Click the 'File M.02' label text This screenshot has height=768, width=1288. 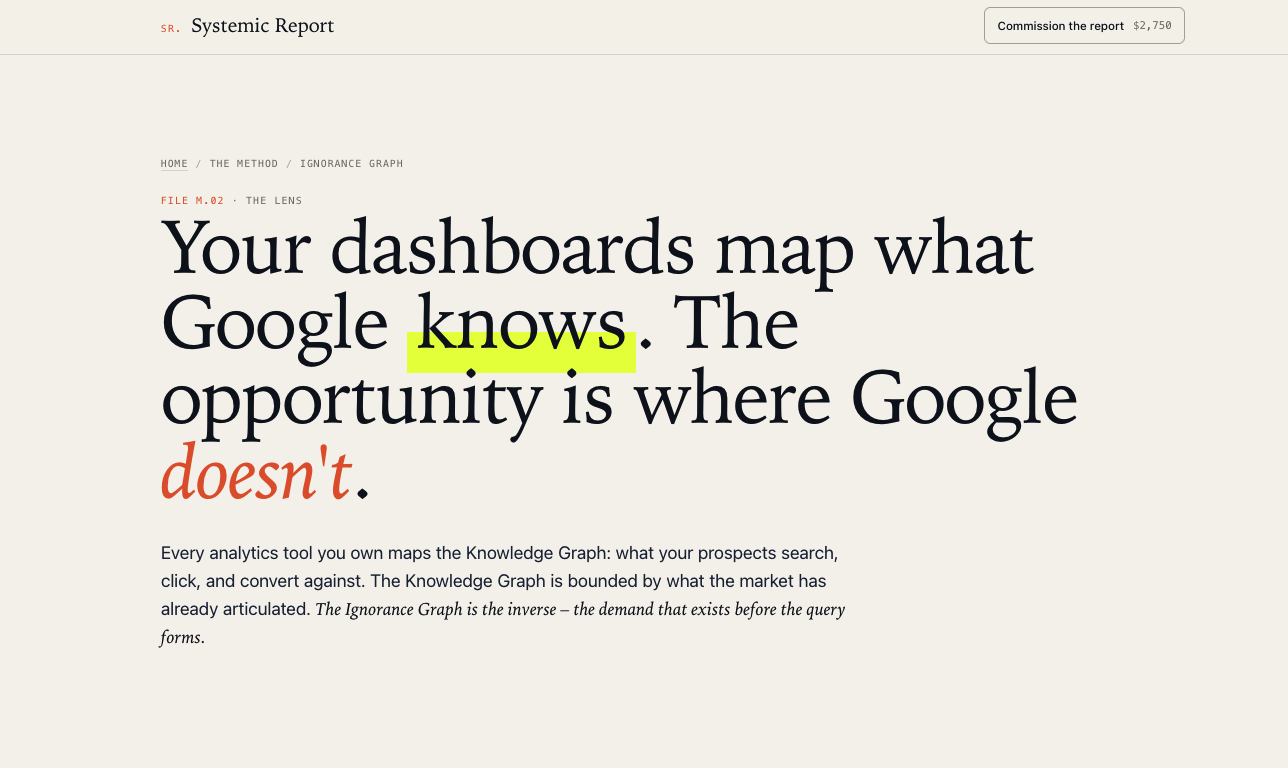(x=193, y=201)
